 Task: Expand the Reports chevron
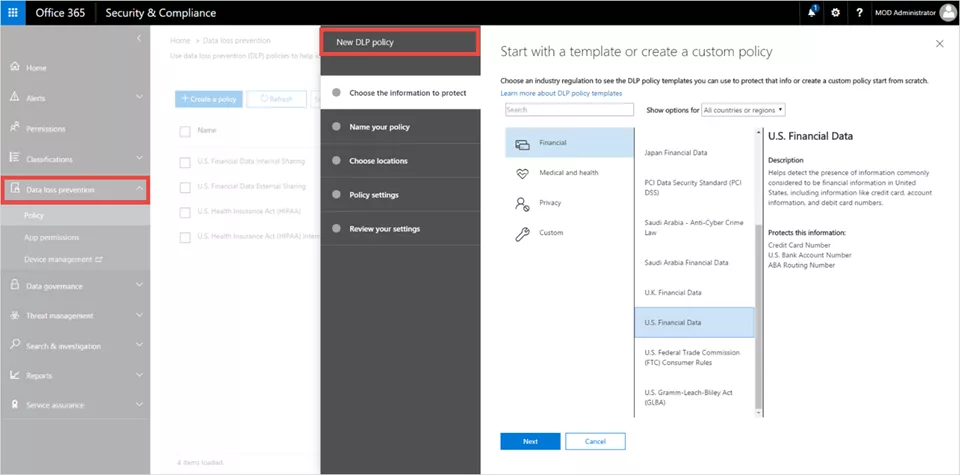(x=139, y=375)
